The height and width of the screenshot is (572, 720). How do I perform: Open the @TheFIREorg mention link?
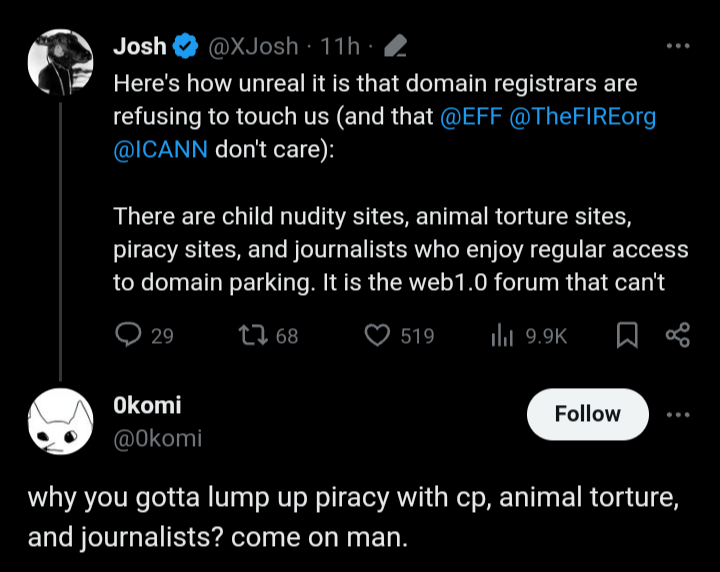coord(585,116)
